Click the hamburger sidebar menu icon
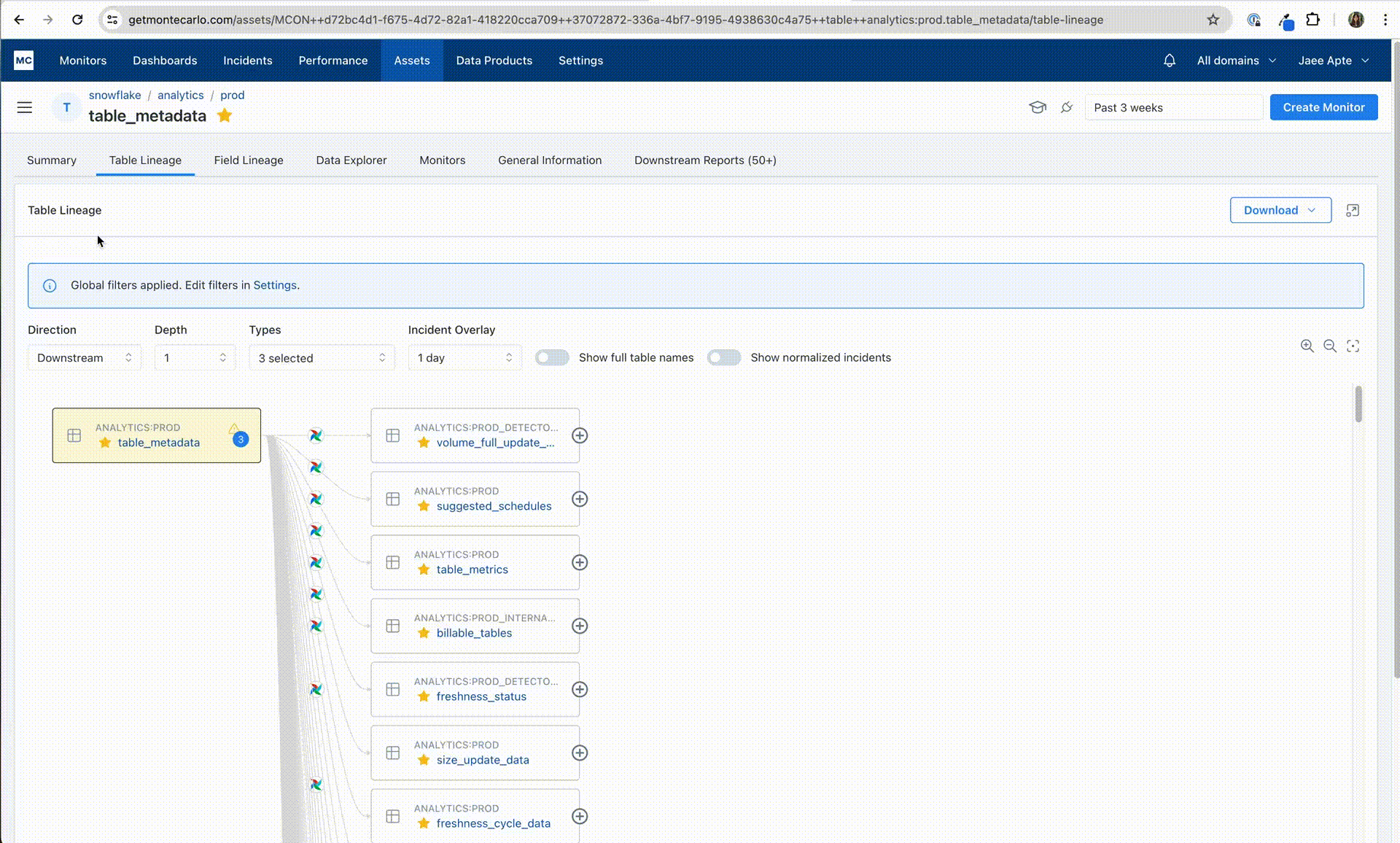Viewport: 1400px width, 843px height. pyautogui.click(x=25, y=107)
